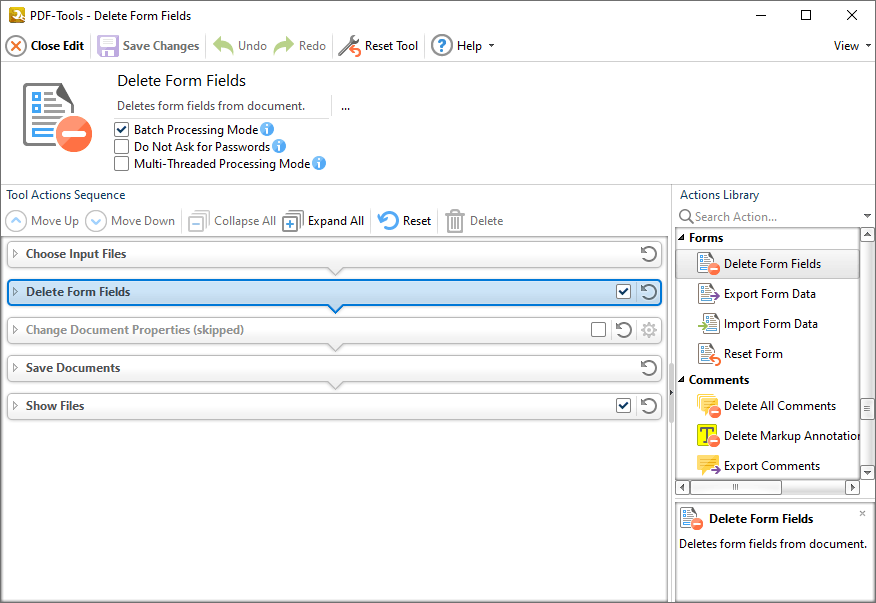Image resolution: width=876 pixels, height=603 pixels.
Task: Click the library horizontal scroll right arrow
Action: click(x=853, y=487)
